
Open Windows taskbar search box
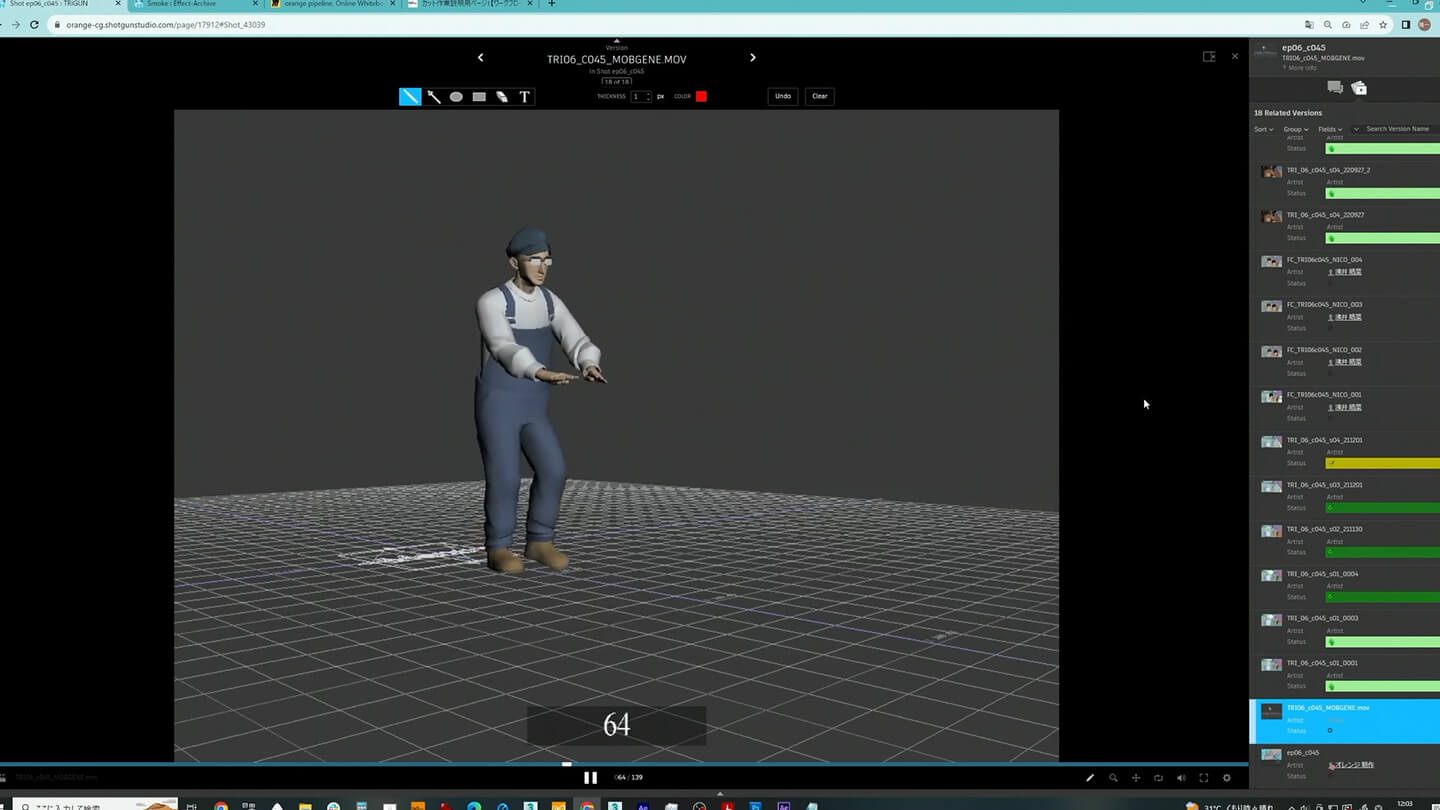click(x=95, y=805)
